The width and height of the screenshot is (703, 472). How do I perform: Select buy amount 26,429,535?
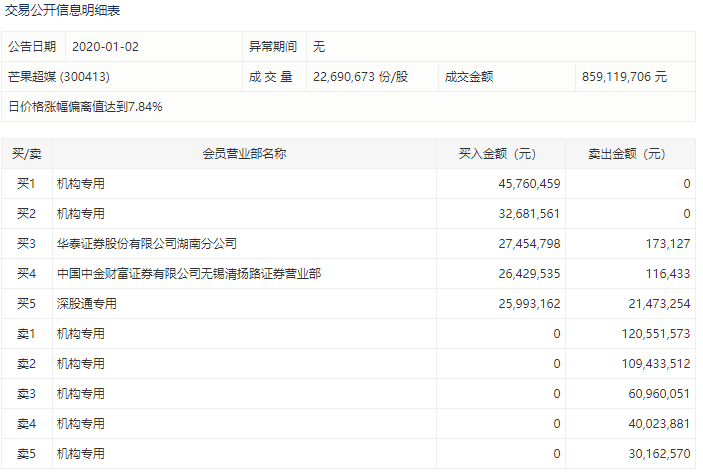coord(529,274)
